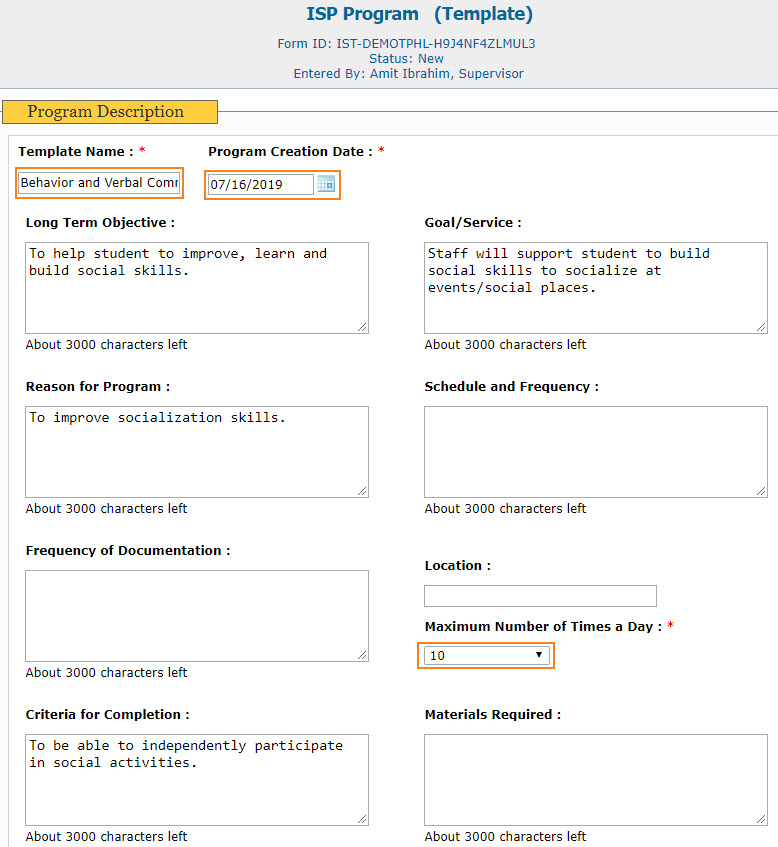Click into the Reason for Program textarea
Image resolution: width=778 pixels, height=847 pixels.
click(x=197, y=452)
